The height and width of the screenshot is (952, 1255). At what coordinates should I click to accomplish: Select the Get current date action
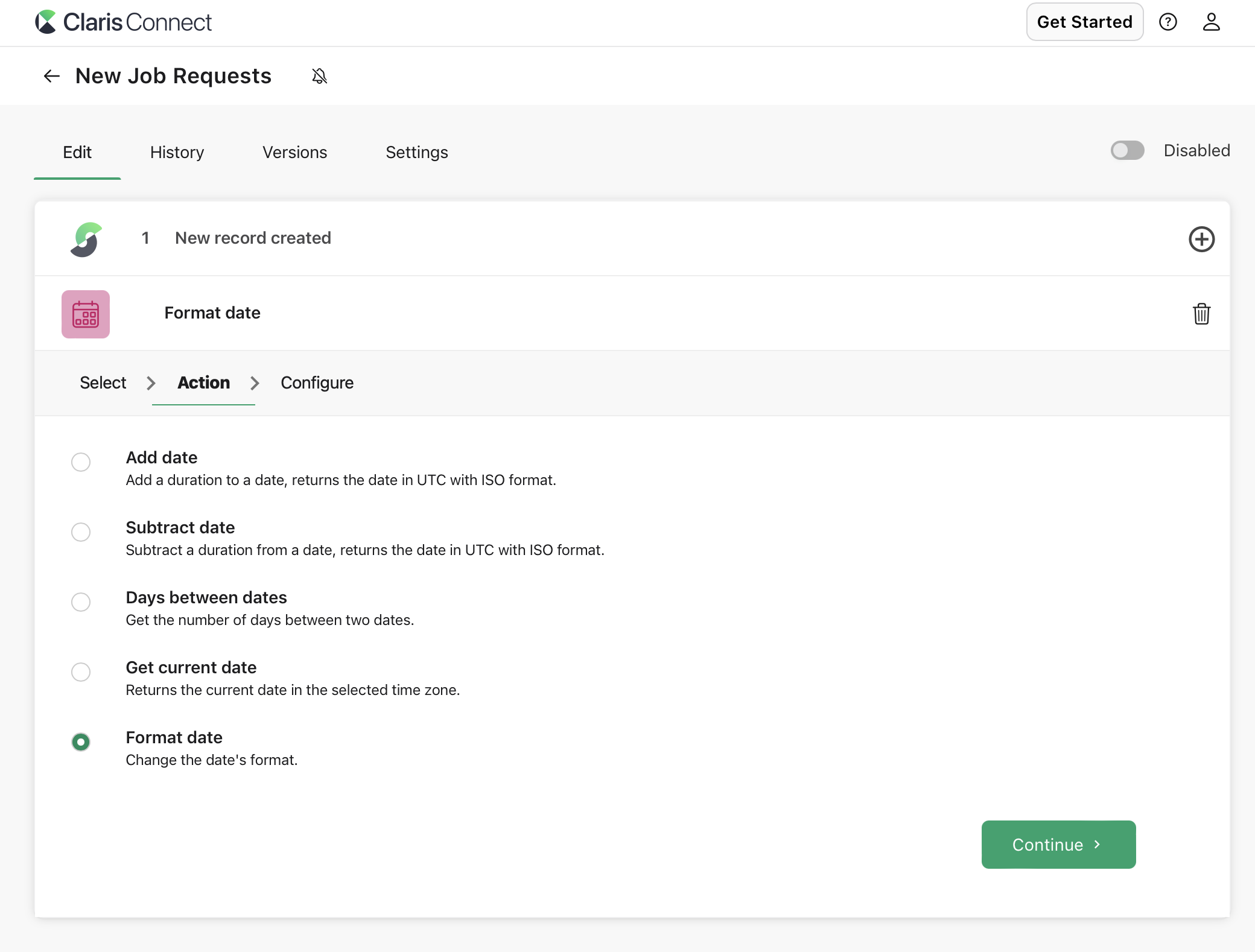[x=80, y=672]
